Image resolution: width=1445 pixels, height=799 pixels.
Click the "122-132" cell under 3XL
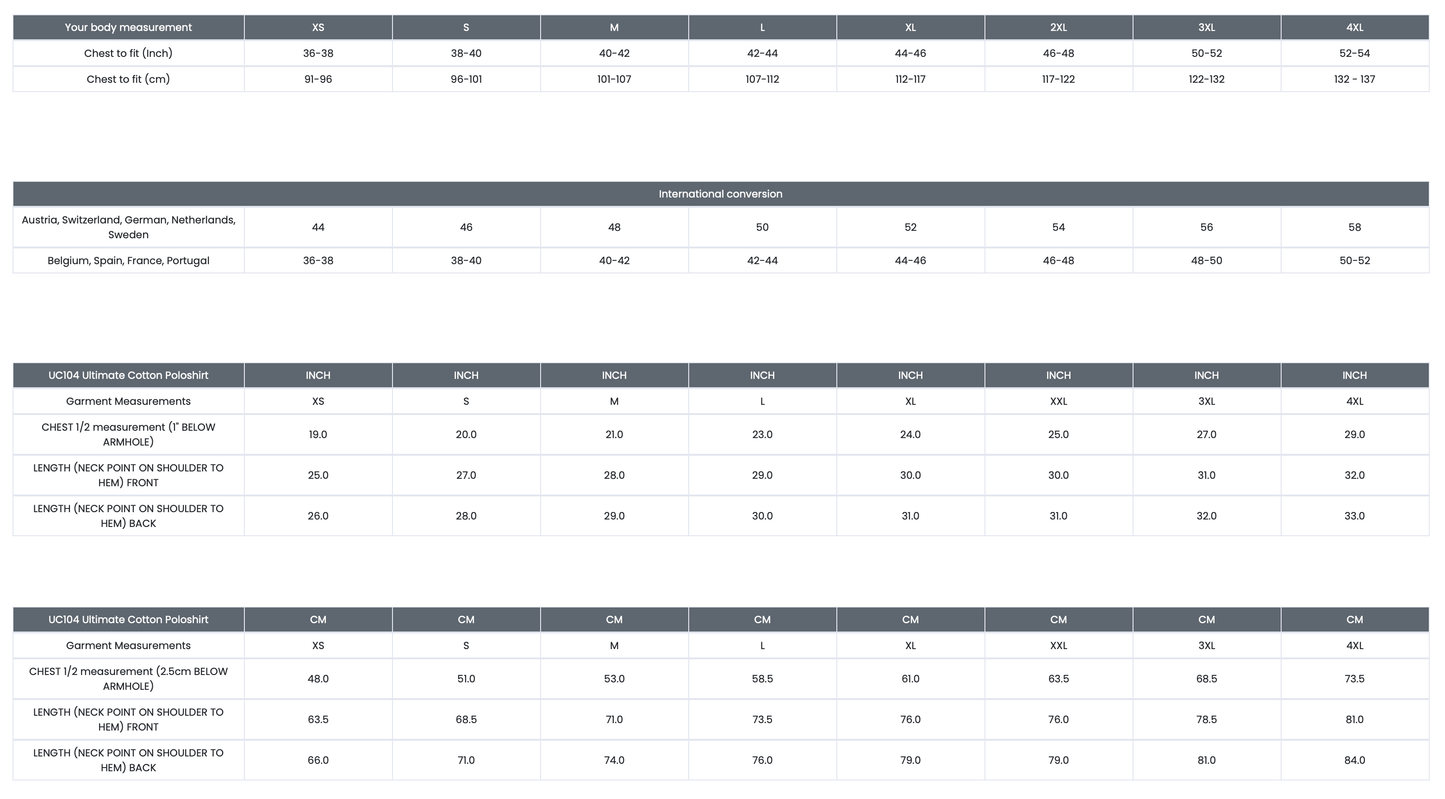(1206, 79)
